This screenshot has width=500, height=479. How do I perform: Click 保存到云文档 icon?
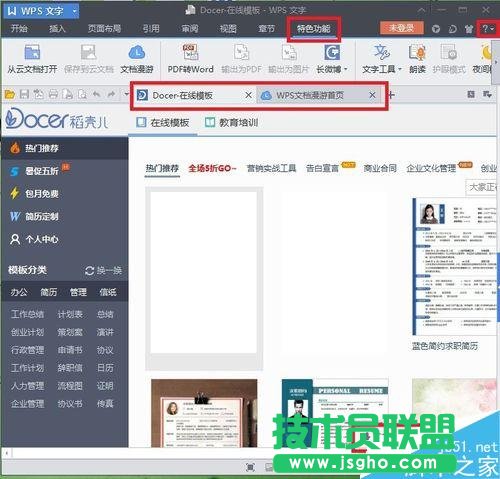click(89, 52)
